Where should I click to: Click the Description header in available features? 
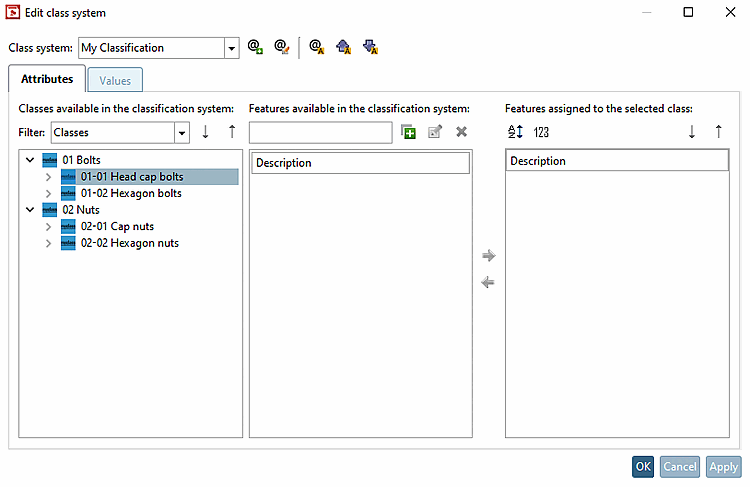tap(360, 163)
